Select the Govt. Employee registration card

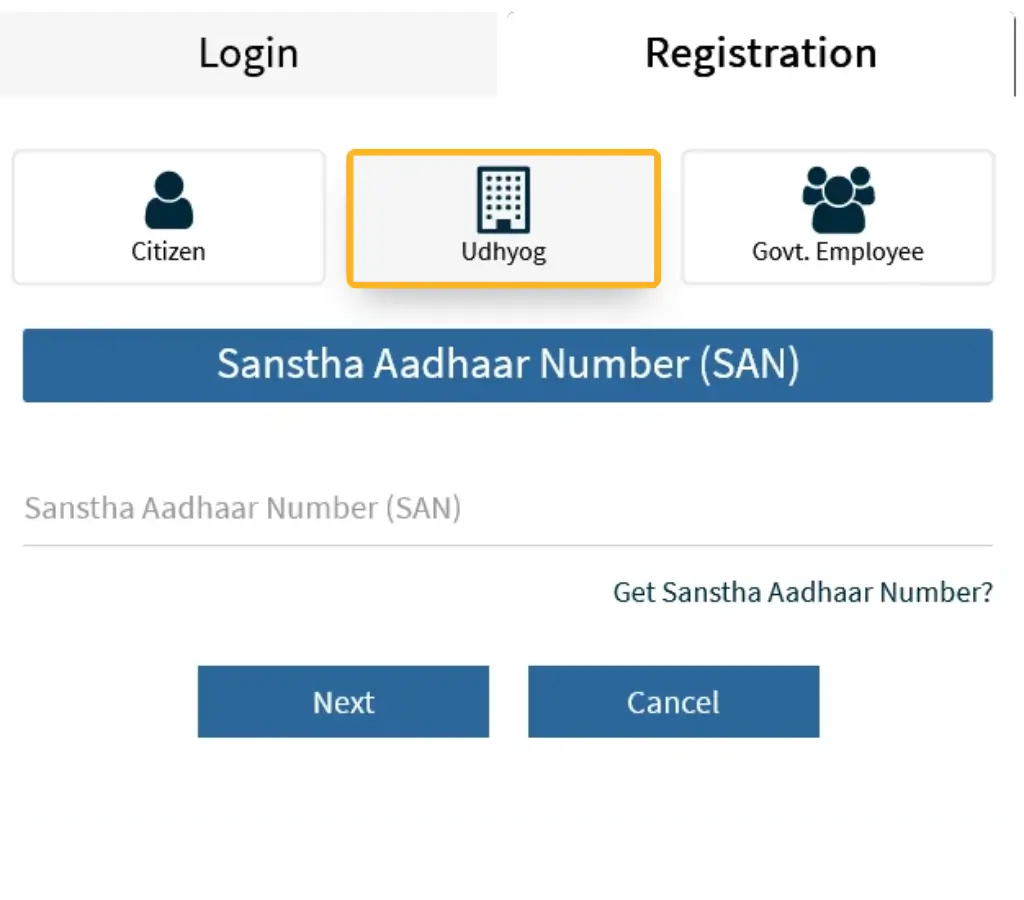click(x=838, y=217)
